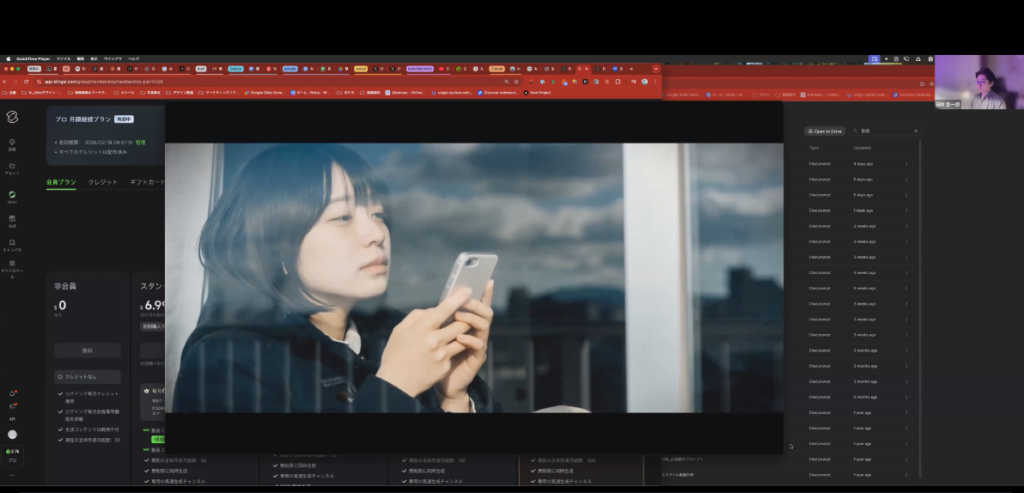Switch to the 会員プラン tab
The height and width of the screenshot is (493, 1024).
coord(60,182)
